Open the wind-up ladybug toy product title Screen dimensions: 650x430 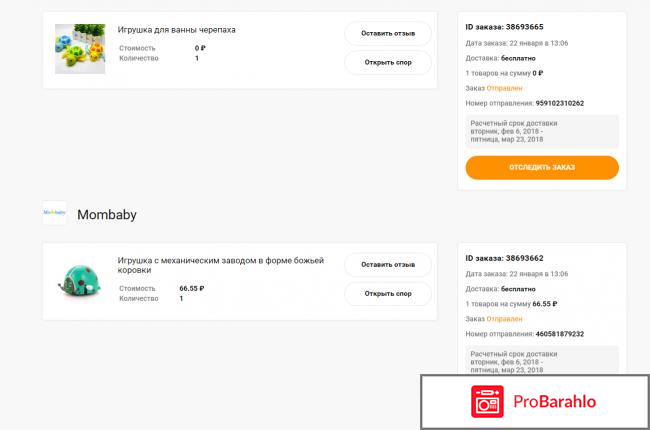[221, 265]
